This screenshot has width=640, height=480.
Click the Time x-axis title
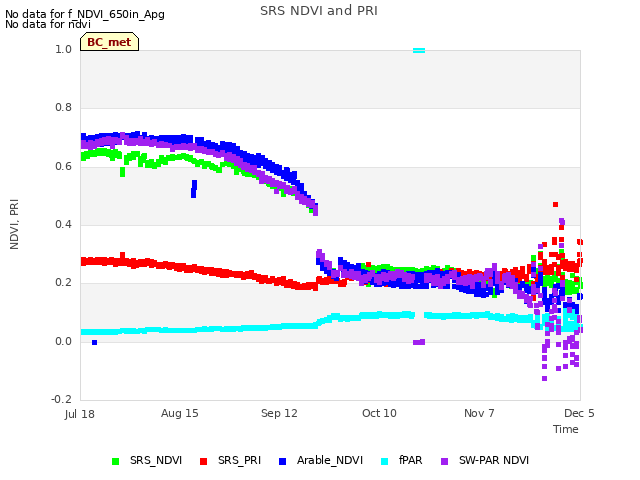[x=566, y=429]
